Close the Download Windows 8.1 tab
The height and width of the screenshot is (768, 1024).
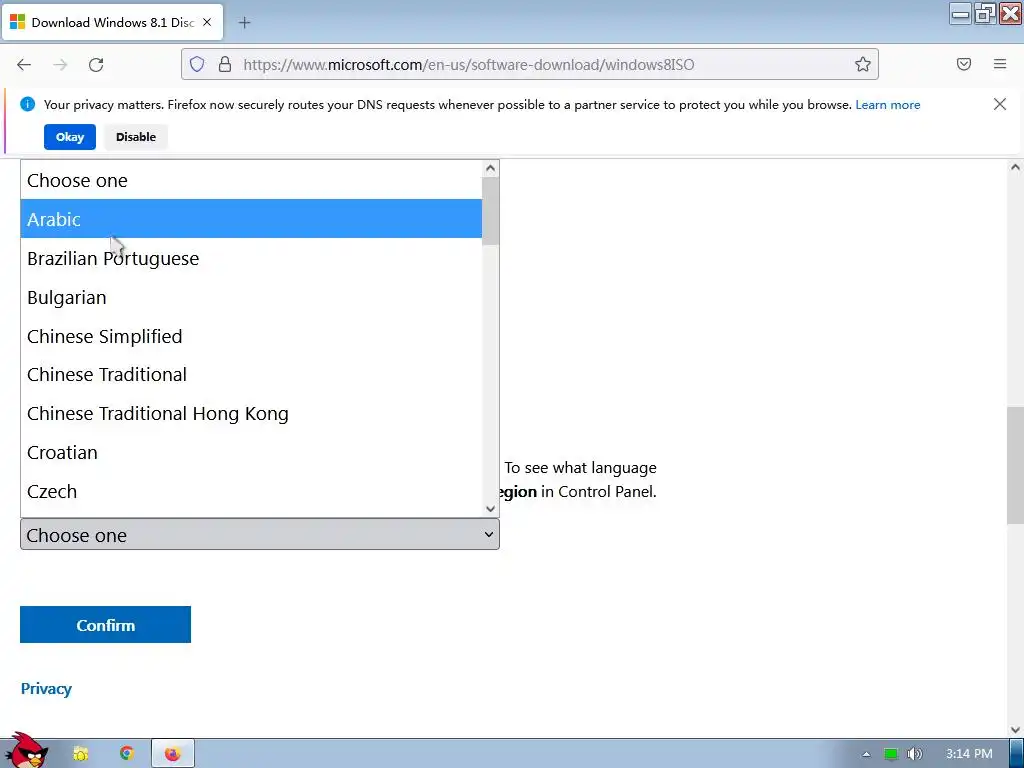click(x=207, y=22)
